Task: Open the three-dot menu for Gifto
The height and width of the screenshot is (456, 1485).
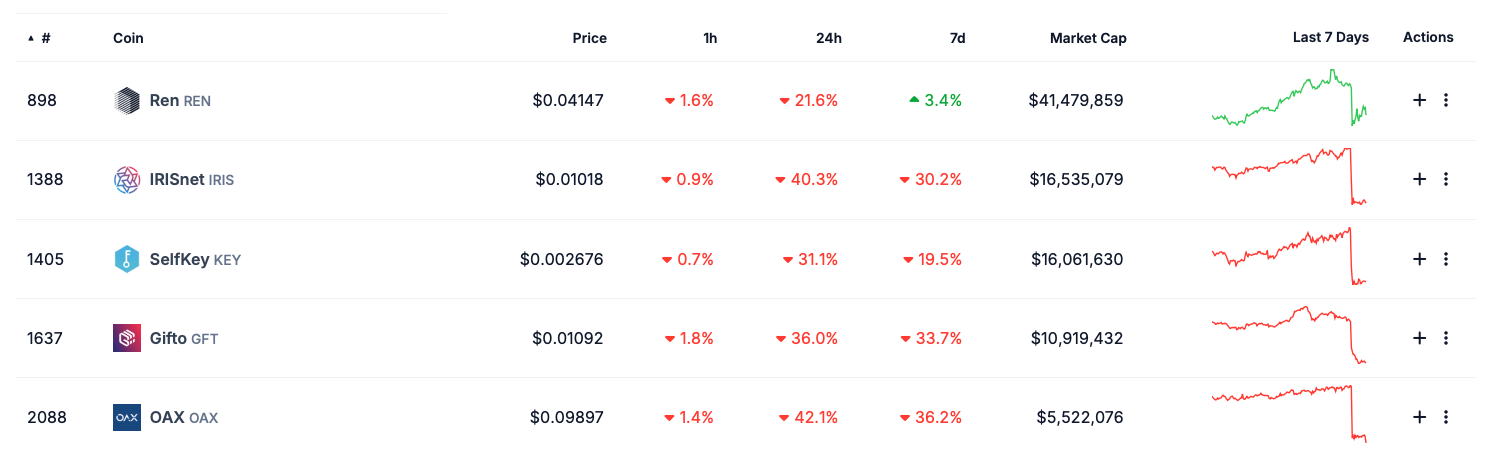Action: [x=1446, y=338]
